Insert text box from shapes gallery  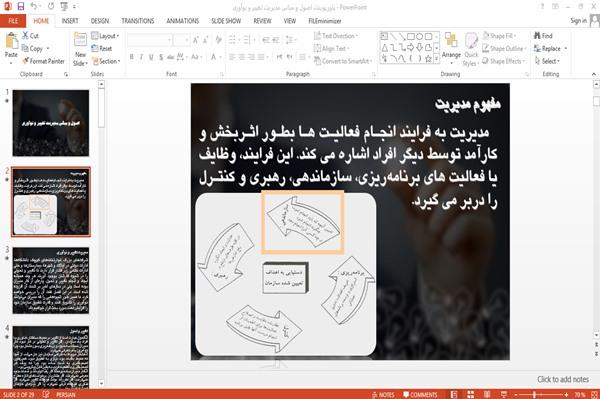(384, 37)
